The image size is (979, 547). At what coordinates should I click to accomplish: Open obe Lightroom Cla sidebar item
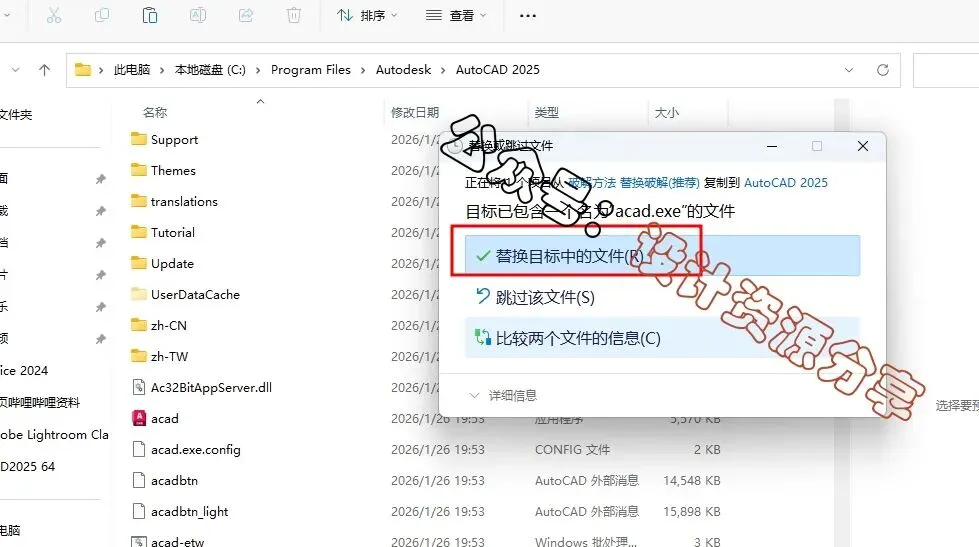tap(54, 434)
